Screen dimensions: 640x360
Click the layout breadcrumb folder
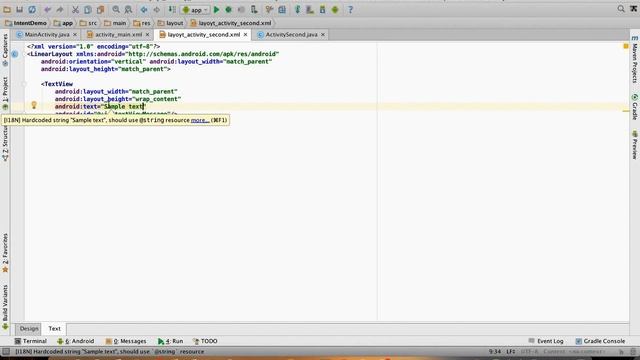click(x=171, y=23)
